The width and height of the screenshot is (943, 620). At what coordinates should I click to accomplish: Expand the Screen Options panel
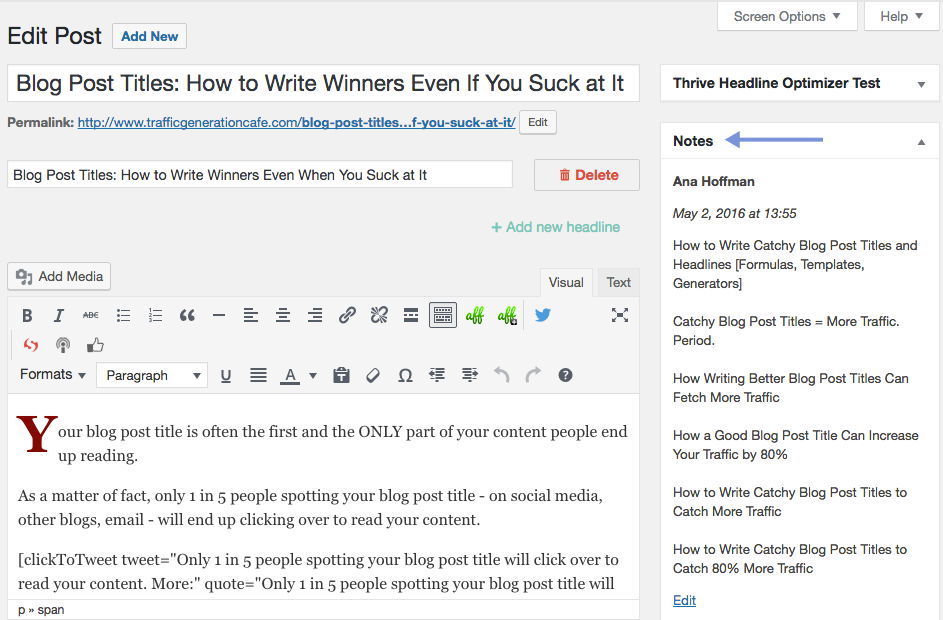[787, 16]
